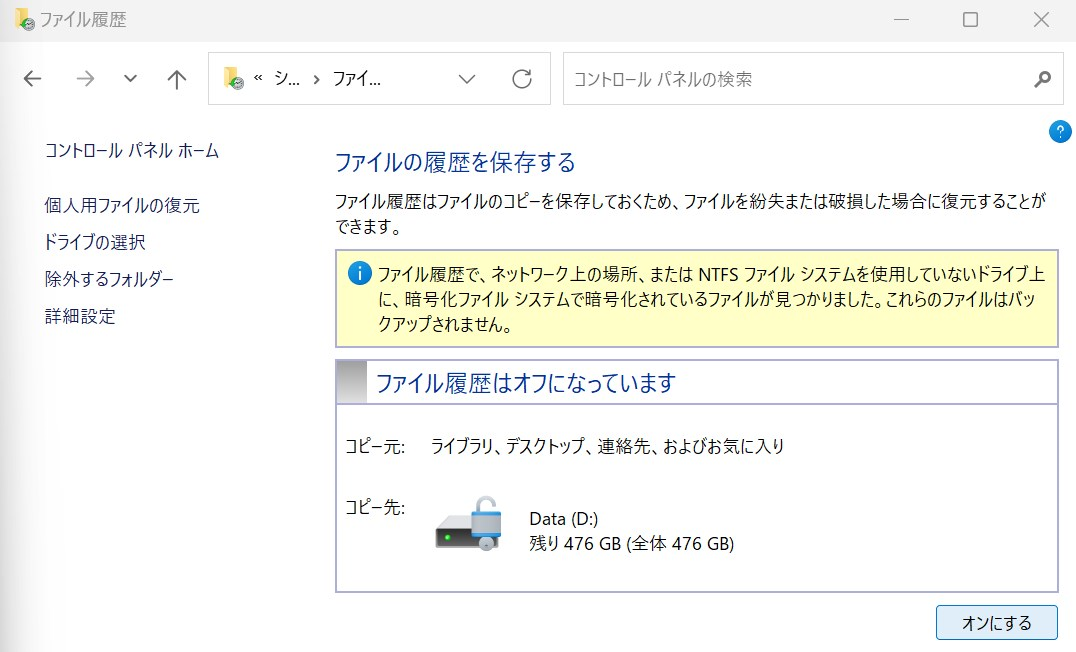Expand the address bar history dropdown
The height and width of the screenshot is (652, 1076).
(x=466, y=78)
